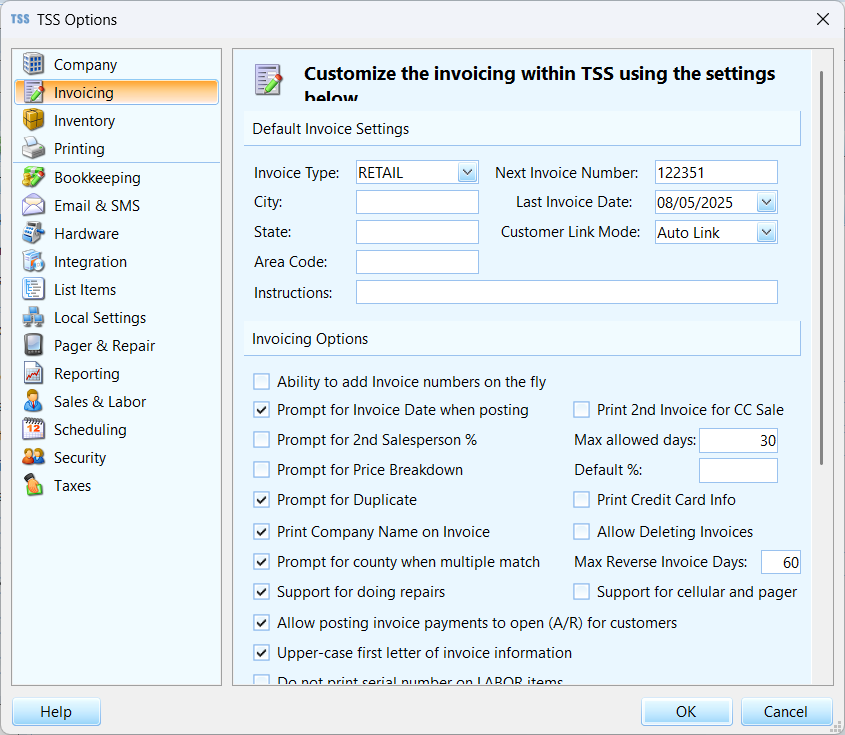Click the Inventory box icon

[33, 120]
